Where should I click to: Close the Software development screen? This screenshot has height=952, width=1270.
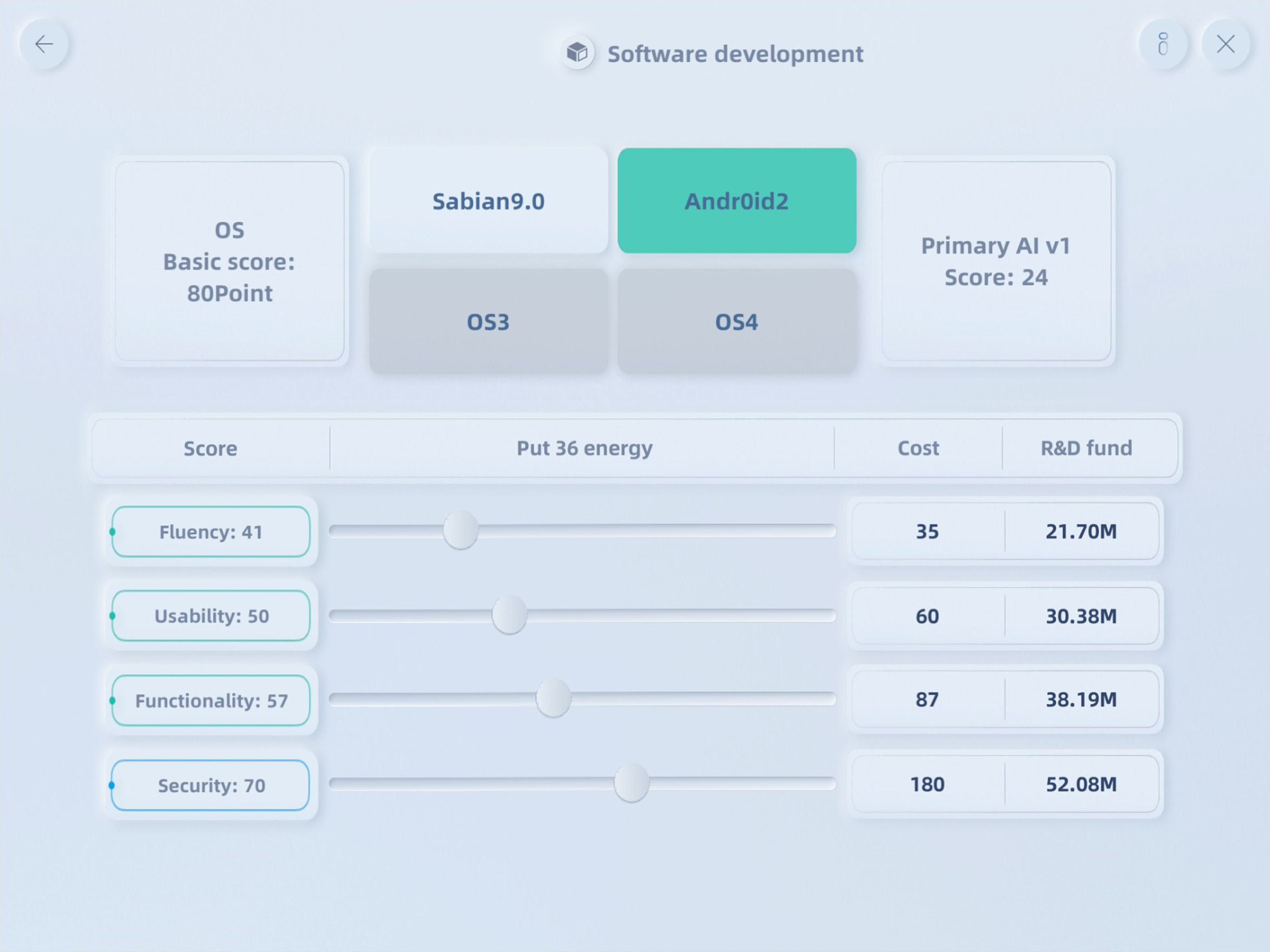click(x=1226, y=44)
